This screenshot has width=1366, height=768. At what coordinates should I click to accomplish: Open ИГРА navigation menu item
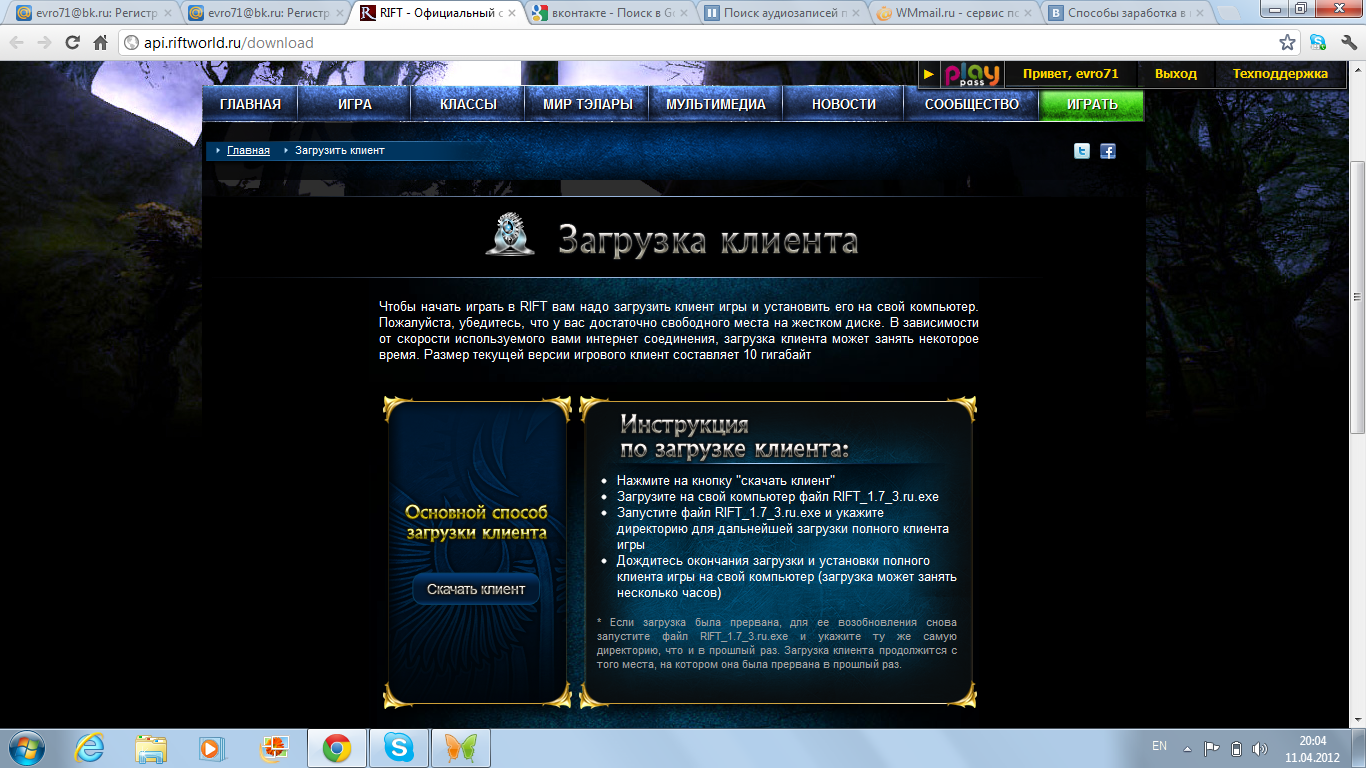point(354,104)
